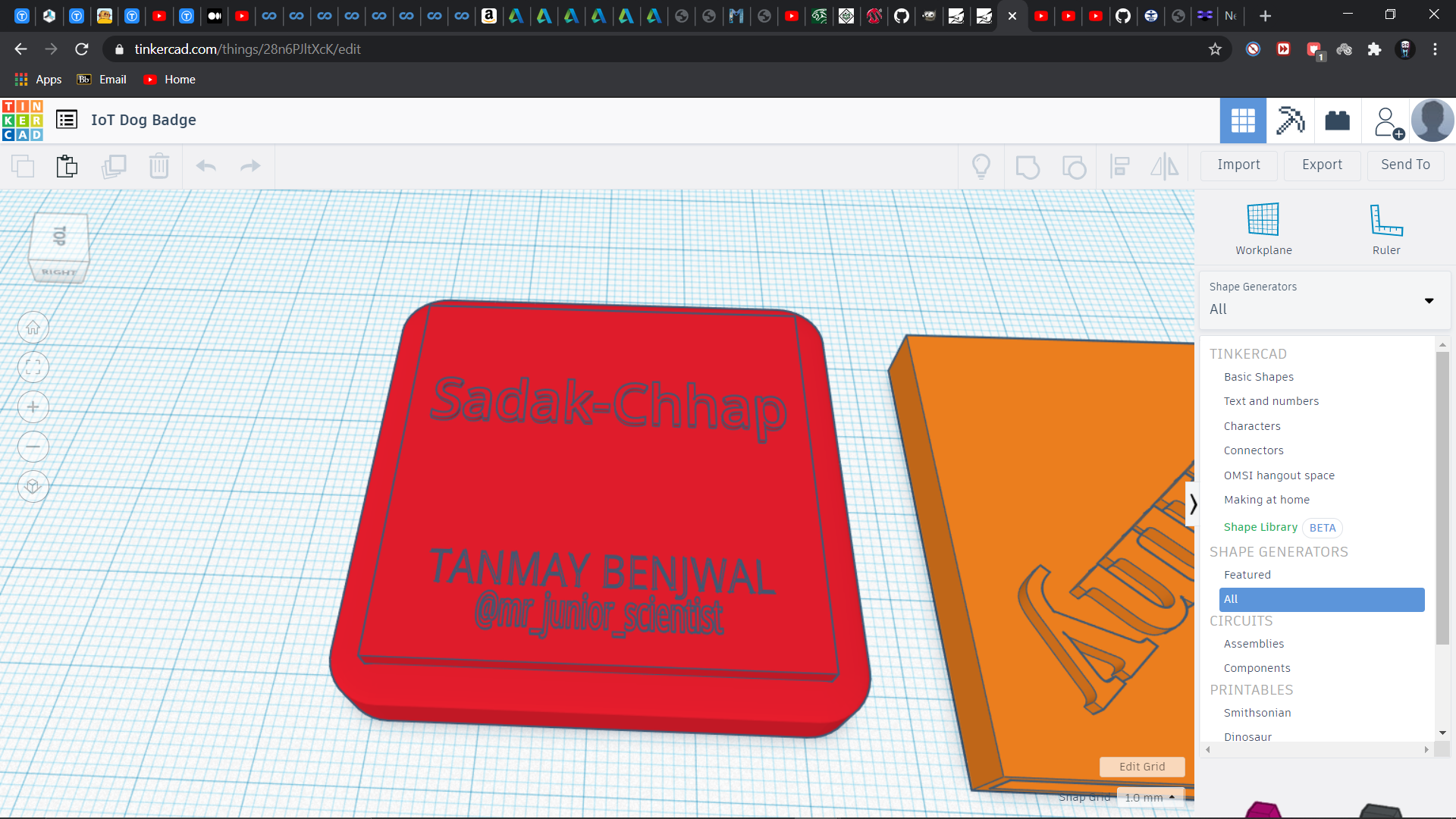Select the Ruler tool
Screen dimensions: 1456x819
(x=1385, y=220)
